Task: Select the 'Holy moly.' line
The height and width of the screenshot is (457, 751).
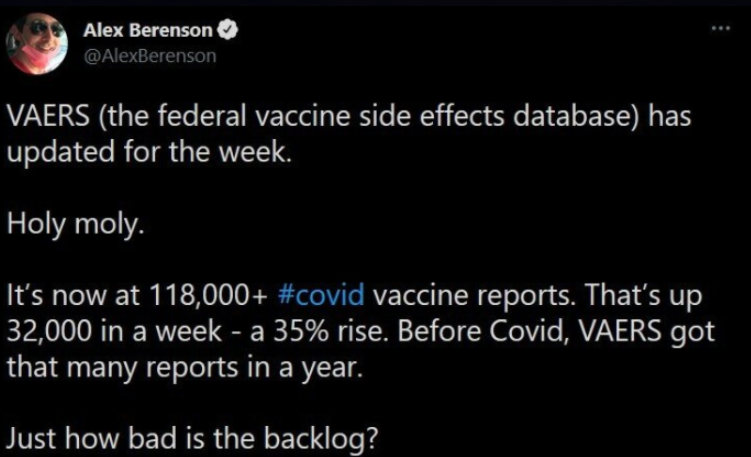Action: [76, 225]
